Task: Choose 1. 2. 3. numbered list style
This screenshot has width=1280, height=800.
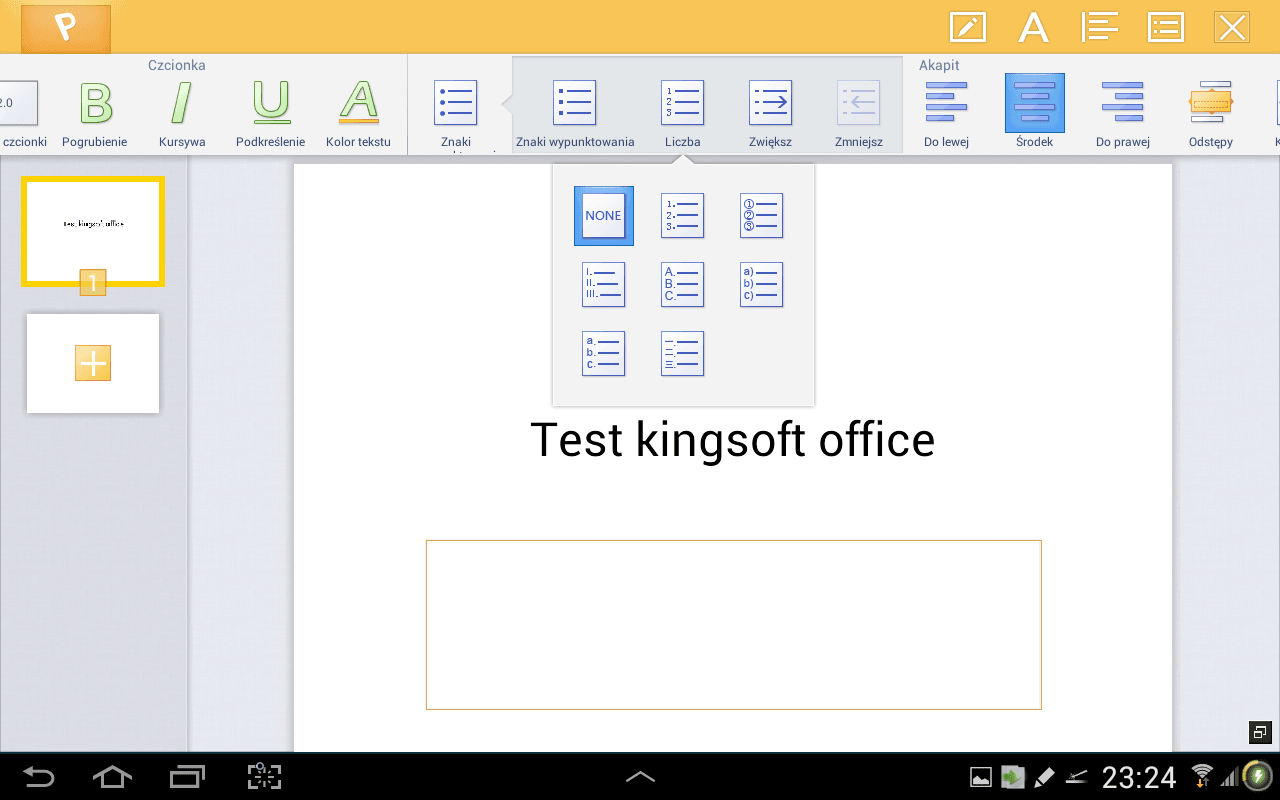Action: (x=683, y=216)
